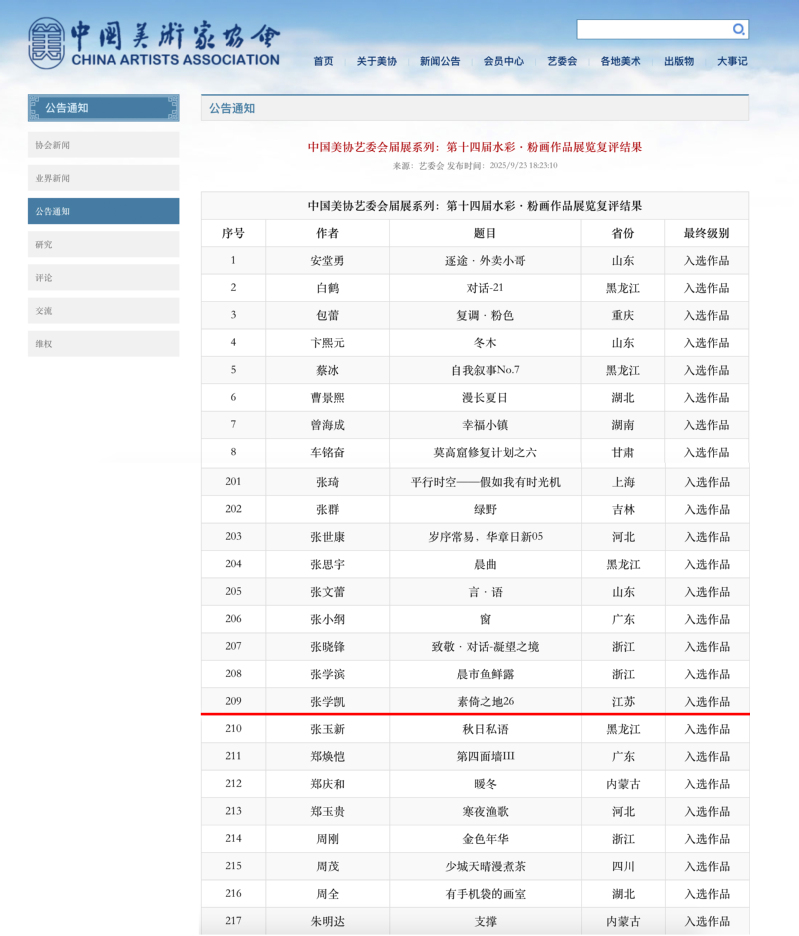Screen dimensions: 799x936
Task: Open 业界新闻 in the left sidebar
Action: (103, 178)
